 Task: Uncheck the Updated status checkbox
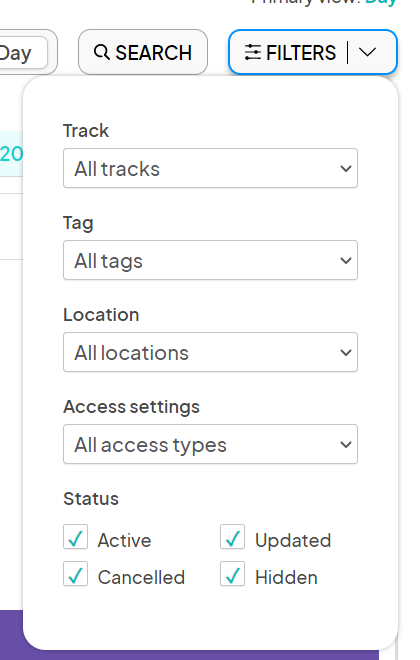(232, 537)
